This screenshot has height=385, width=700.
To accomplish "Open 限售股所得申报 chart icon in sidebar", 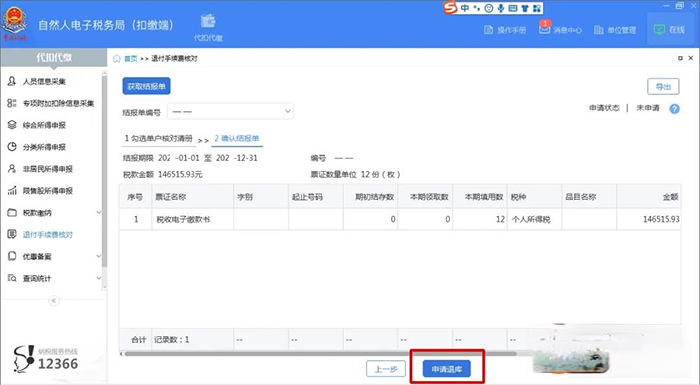I will [x=12, y=191].
